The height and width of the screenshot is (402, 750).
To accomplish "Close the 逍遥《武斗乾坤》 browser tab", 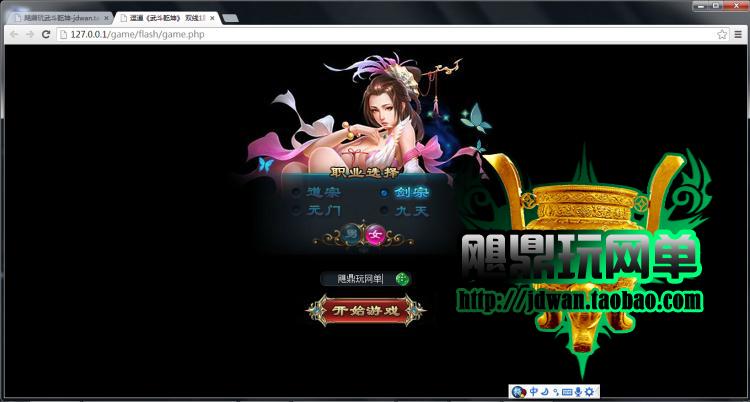I will tap(212, 18).
